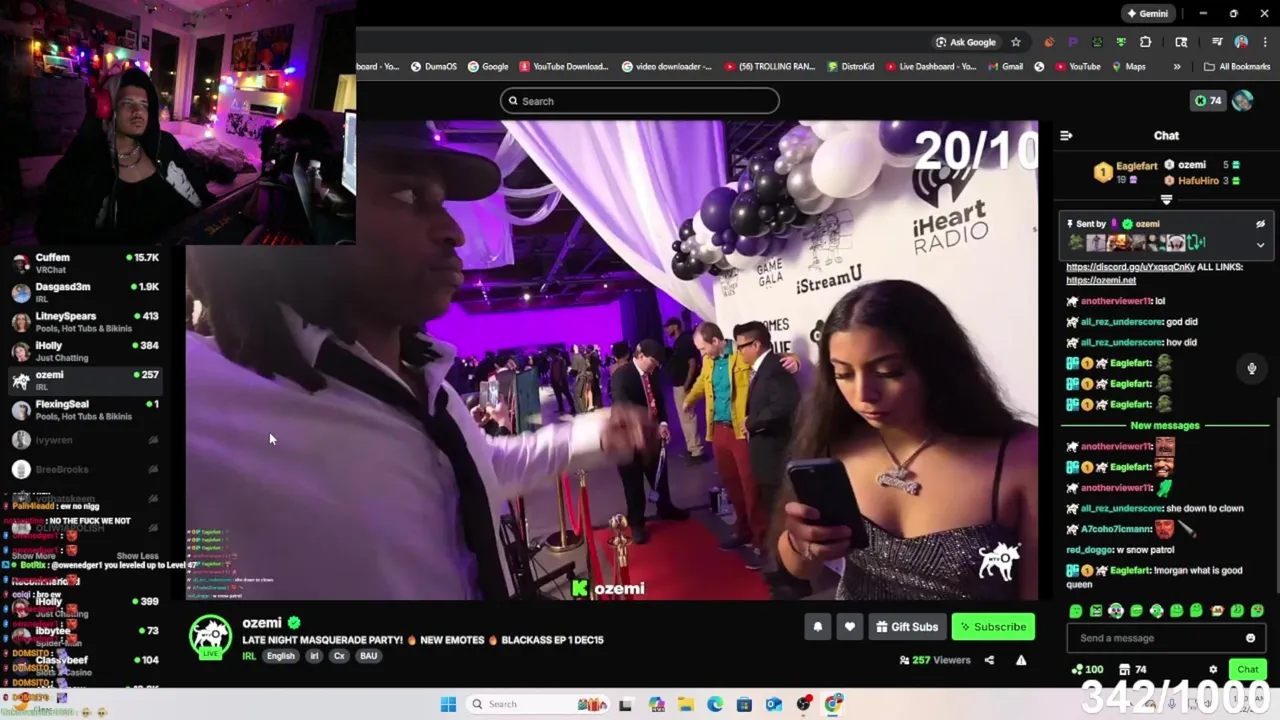Open the ozemi.net link in pinned message
This screenshot has height=720, width=1280.
(1101, 281)
